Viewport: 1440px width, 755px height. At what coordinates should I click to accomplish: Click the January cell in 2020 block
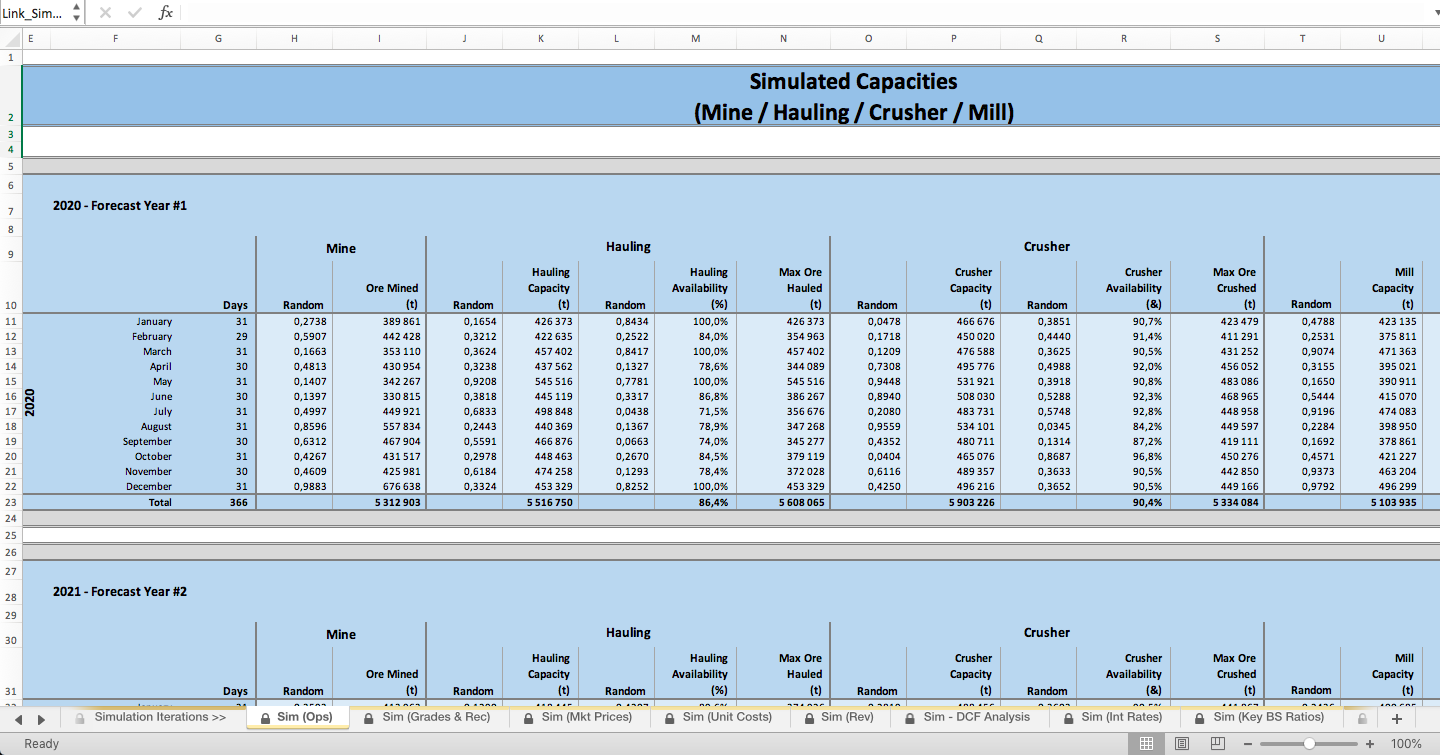154,322
